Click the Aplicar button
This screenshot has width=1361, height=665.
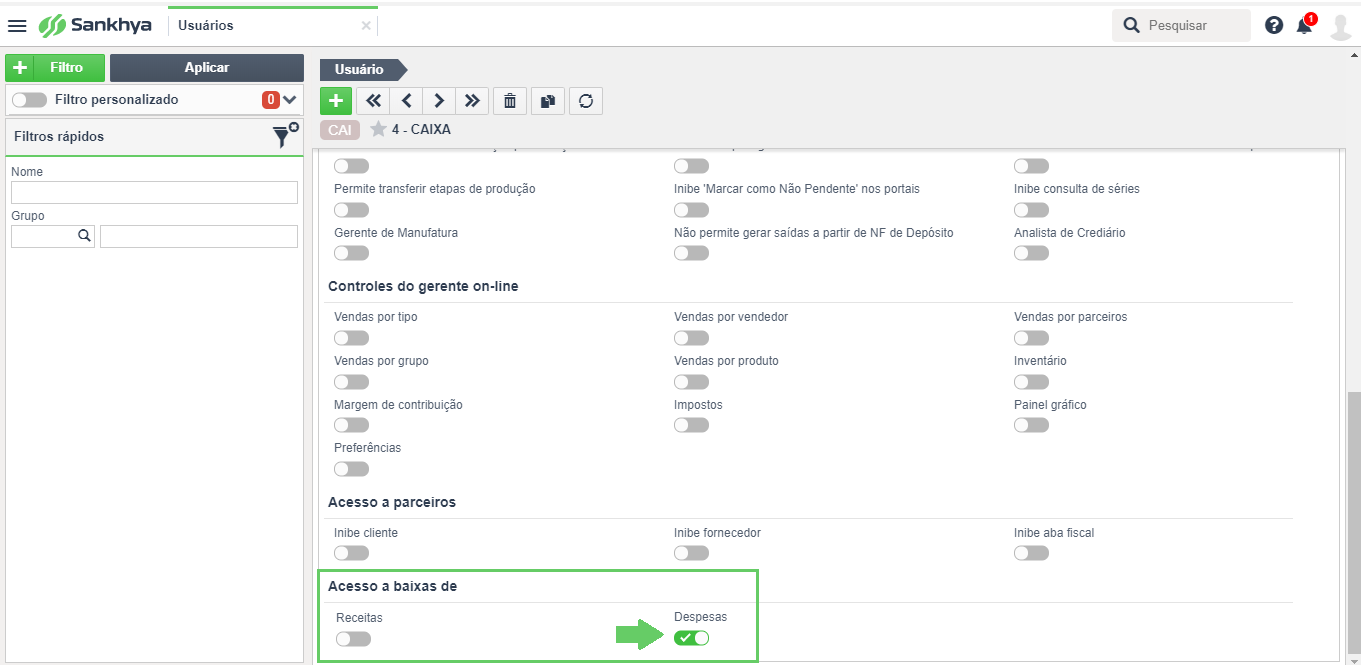[x=207, y=68]
